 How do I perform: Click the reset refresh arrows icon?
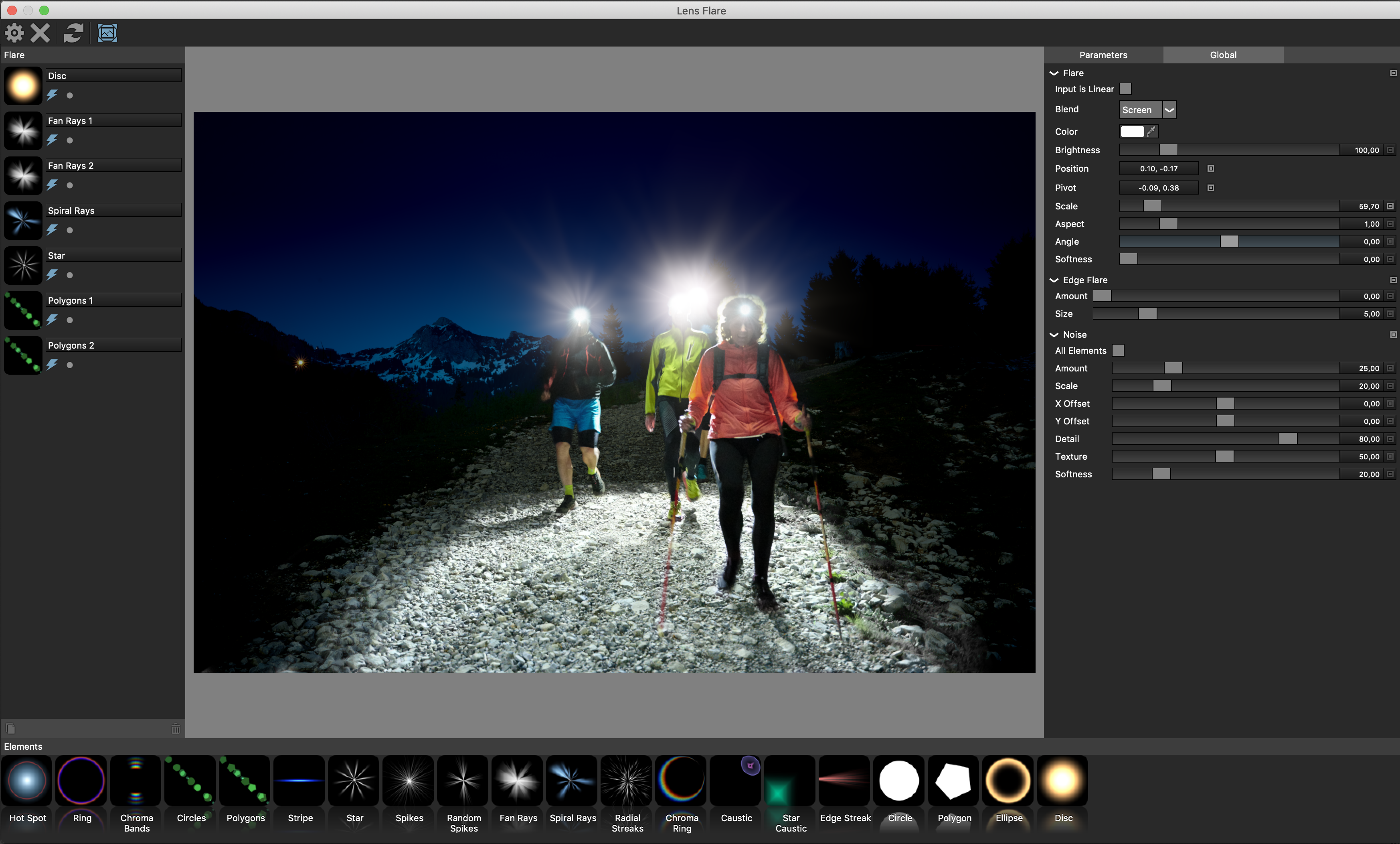tap(73, 33)
